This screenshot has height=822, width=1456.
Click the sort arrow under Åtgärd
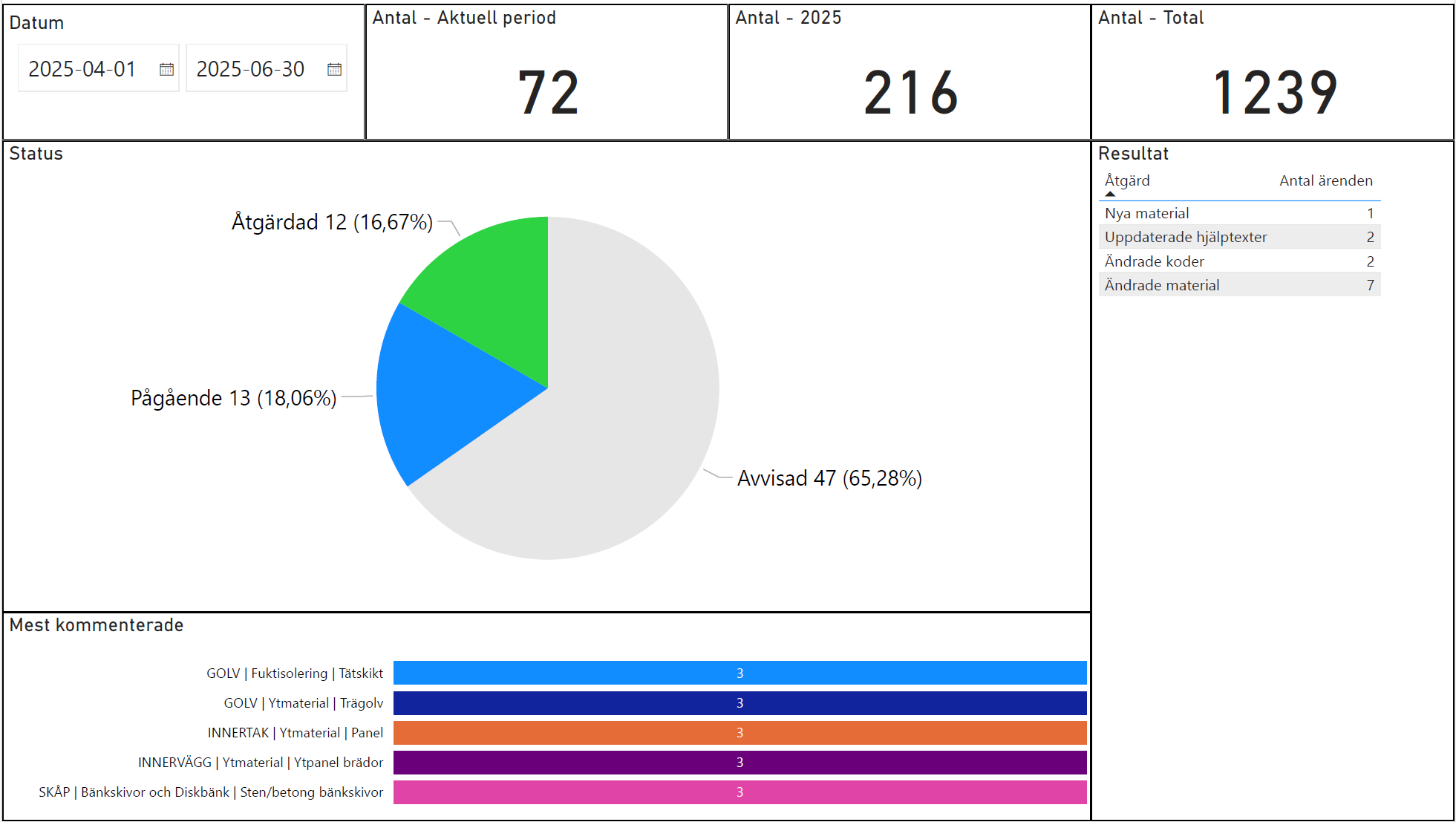coord(1110,194)
